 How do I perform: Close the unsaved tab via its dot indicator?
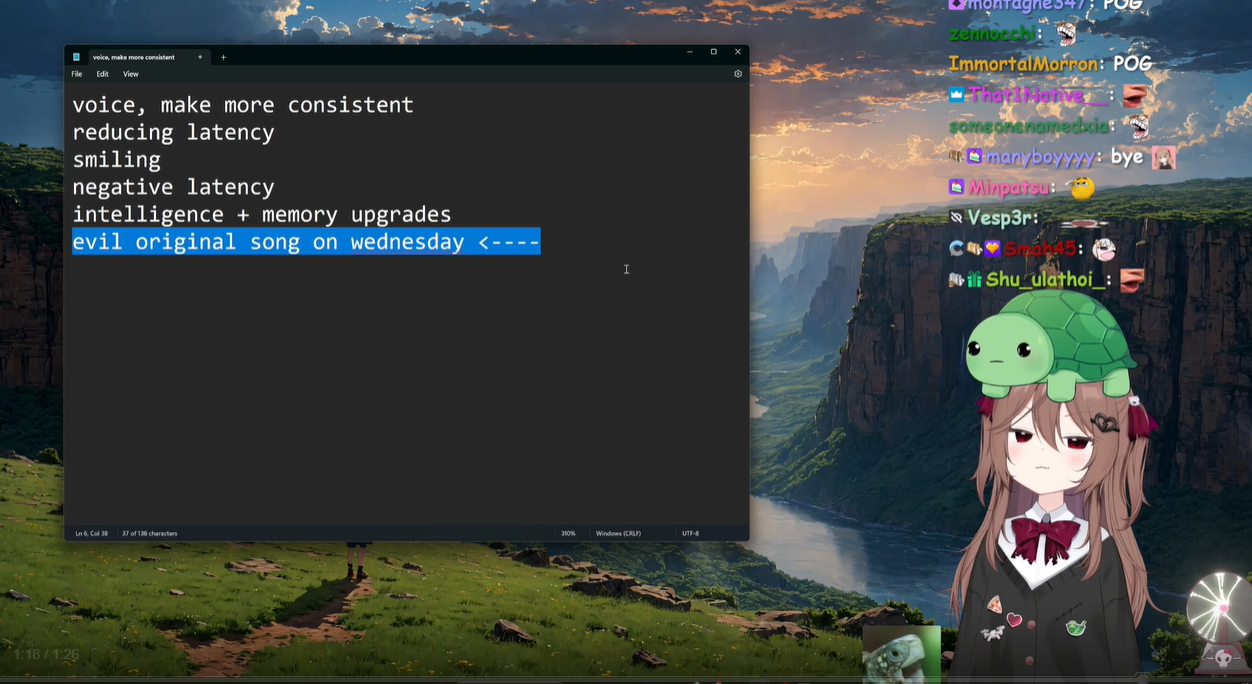click(x=200, y=57)
